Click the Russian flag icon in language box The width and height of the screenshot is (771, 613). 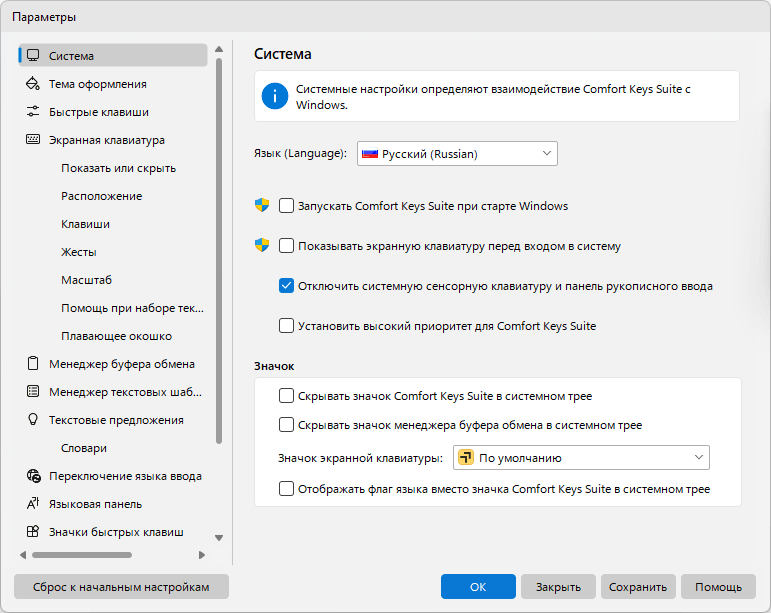[x=370, y=154]
